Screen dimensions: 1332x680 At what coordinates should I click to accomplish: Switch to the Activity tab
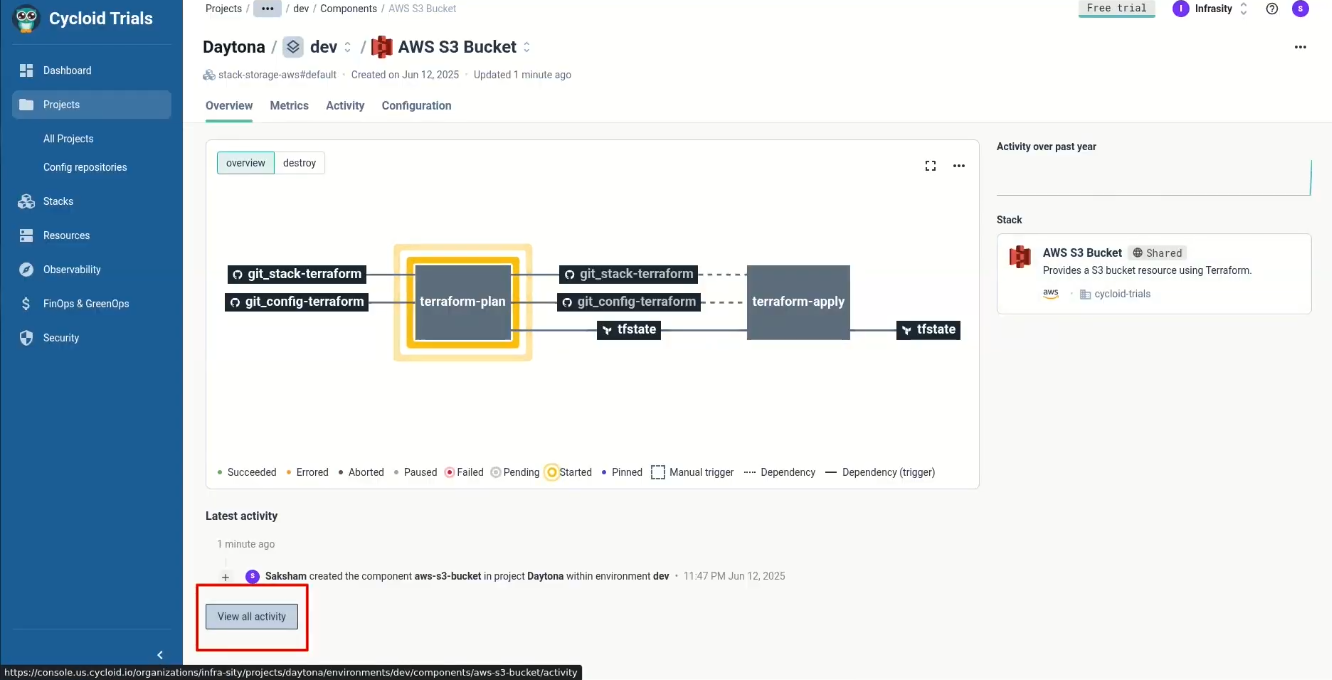click(x=345, y=106)
